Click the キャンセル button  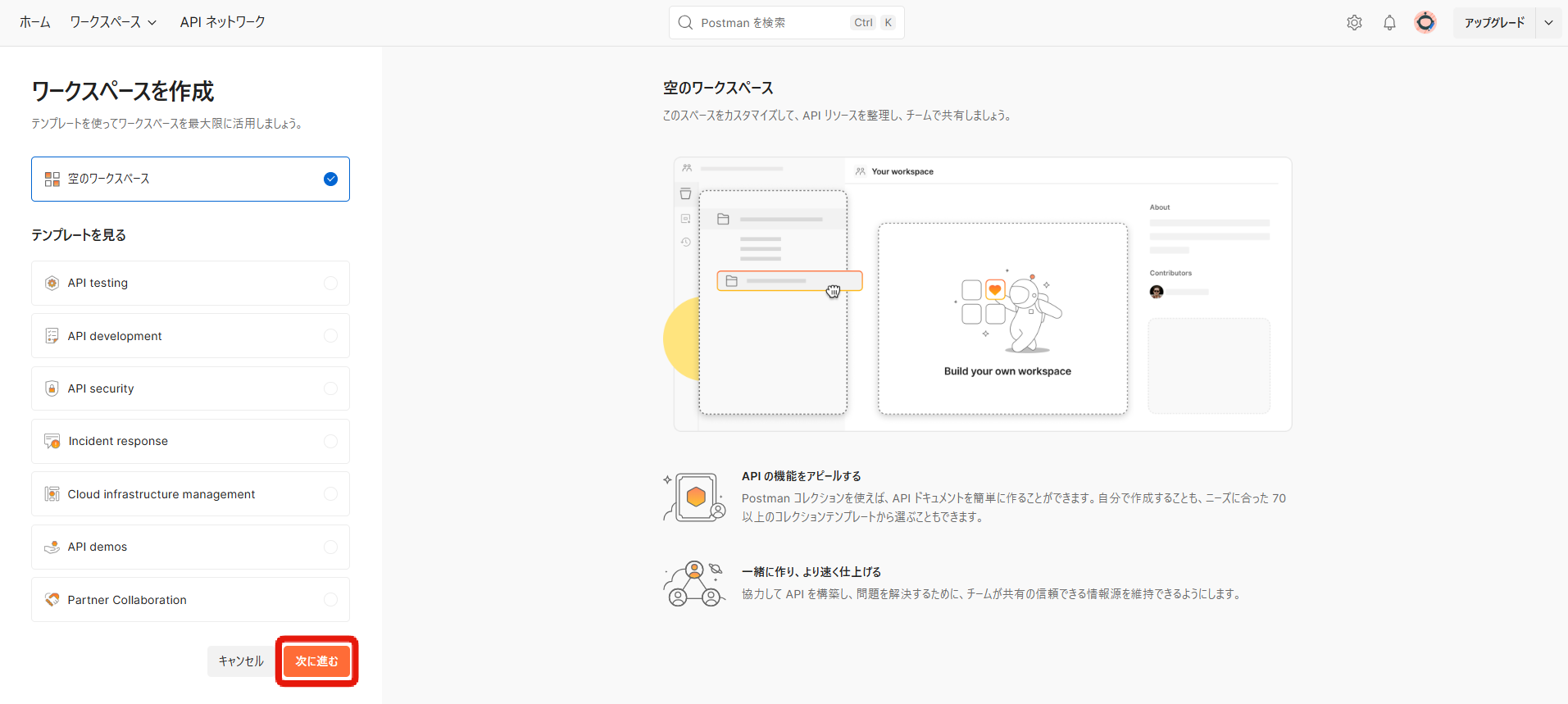(x=241, y=661)
